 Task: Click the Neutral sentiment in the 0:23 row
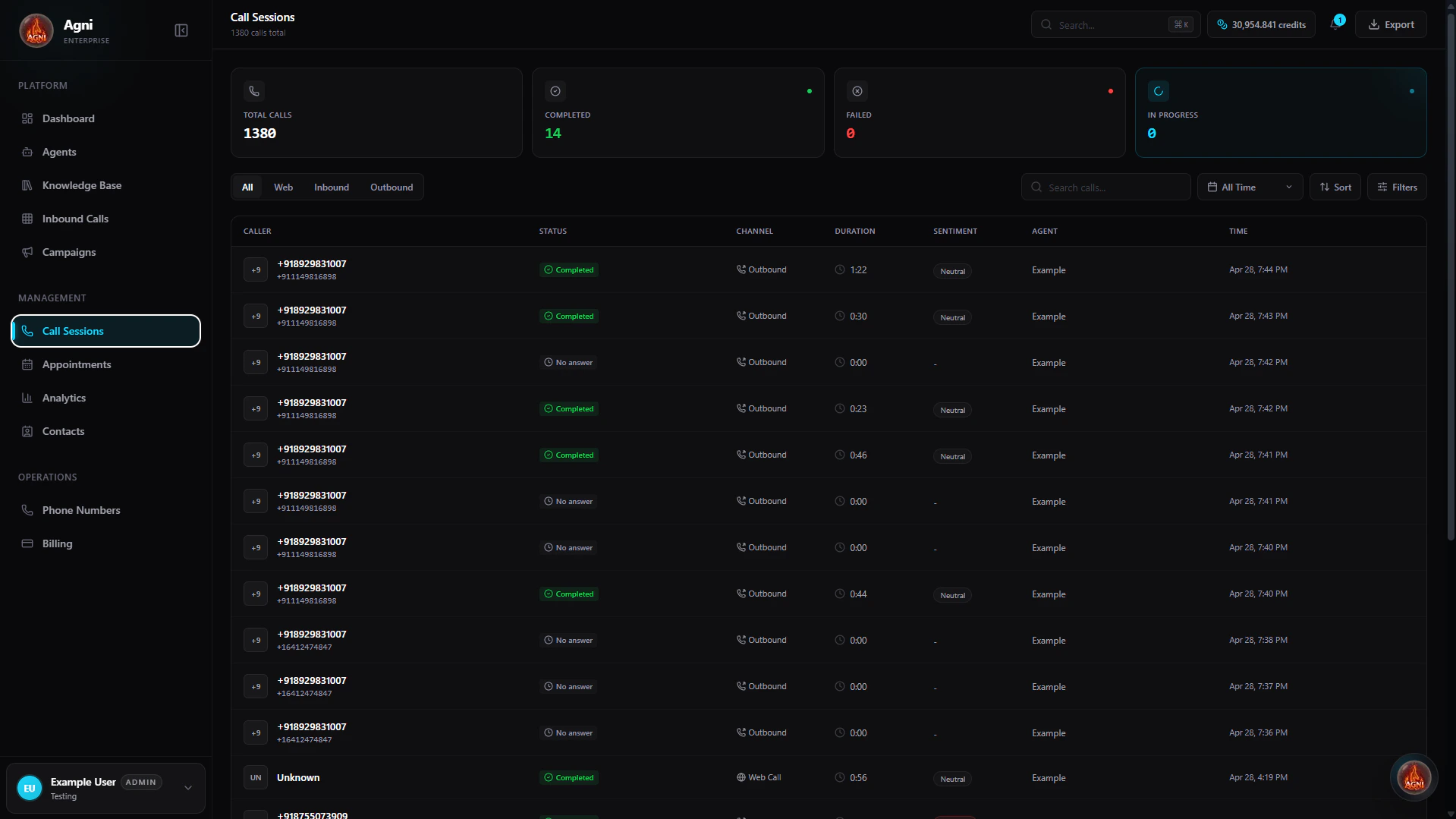coord(952,410)
